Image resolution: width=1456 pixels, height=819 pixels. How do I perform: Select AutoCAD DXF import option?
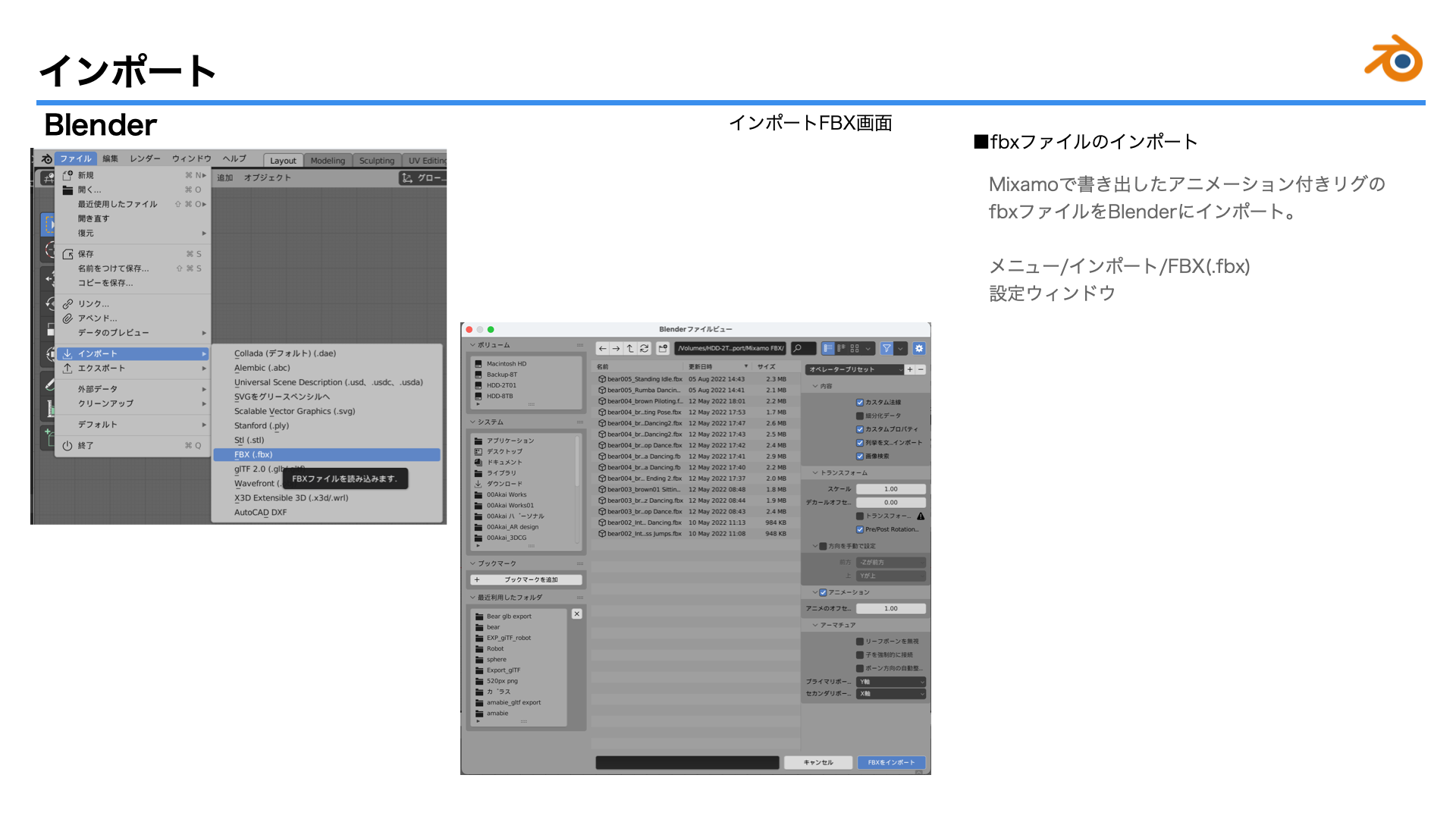(327, 513)
